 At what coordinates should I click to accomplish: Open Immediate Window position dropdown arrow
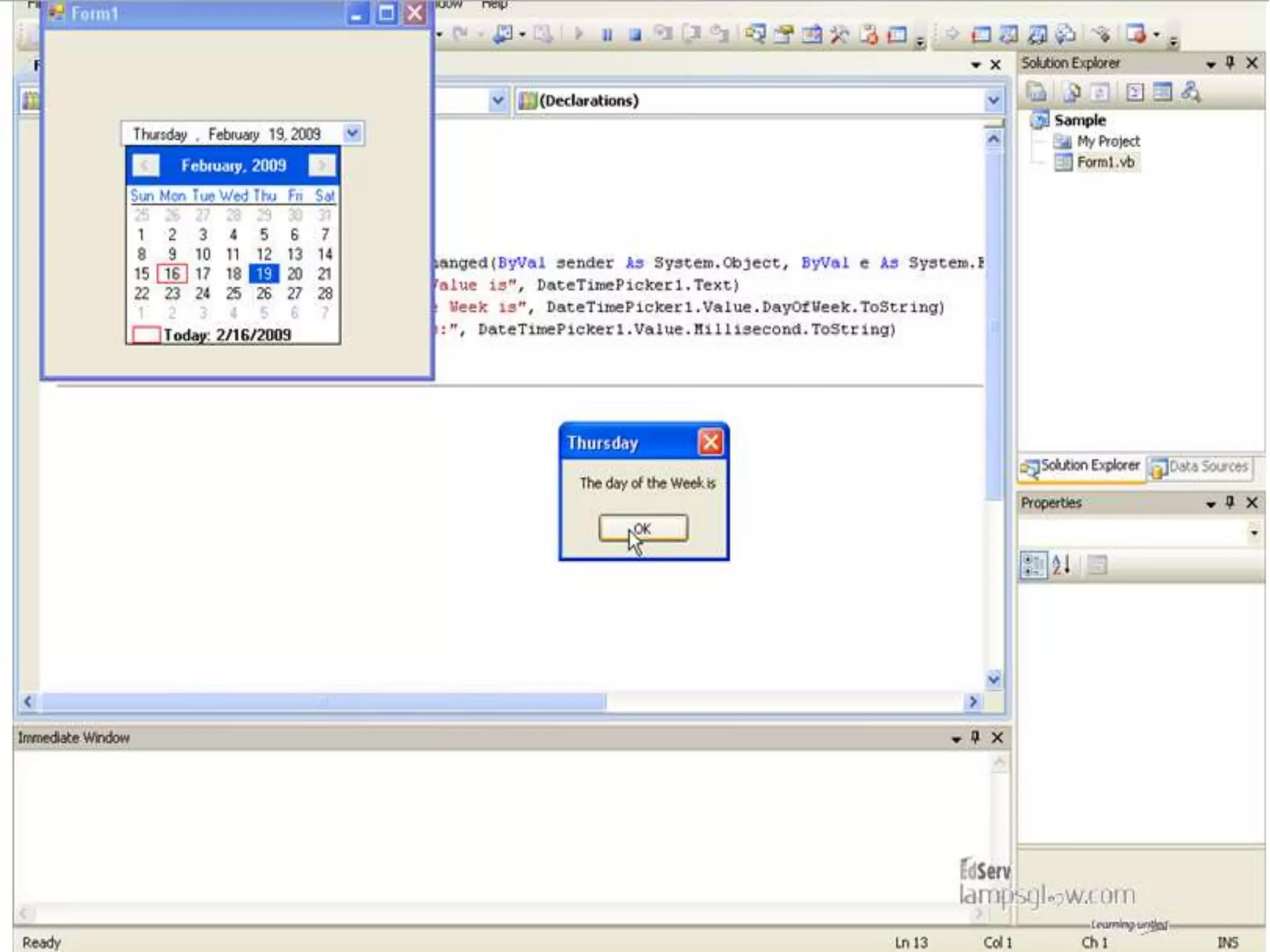click(956, 739)
